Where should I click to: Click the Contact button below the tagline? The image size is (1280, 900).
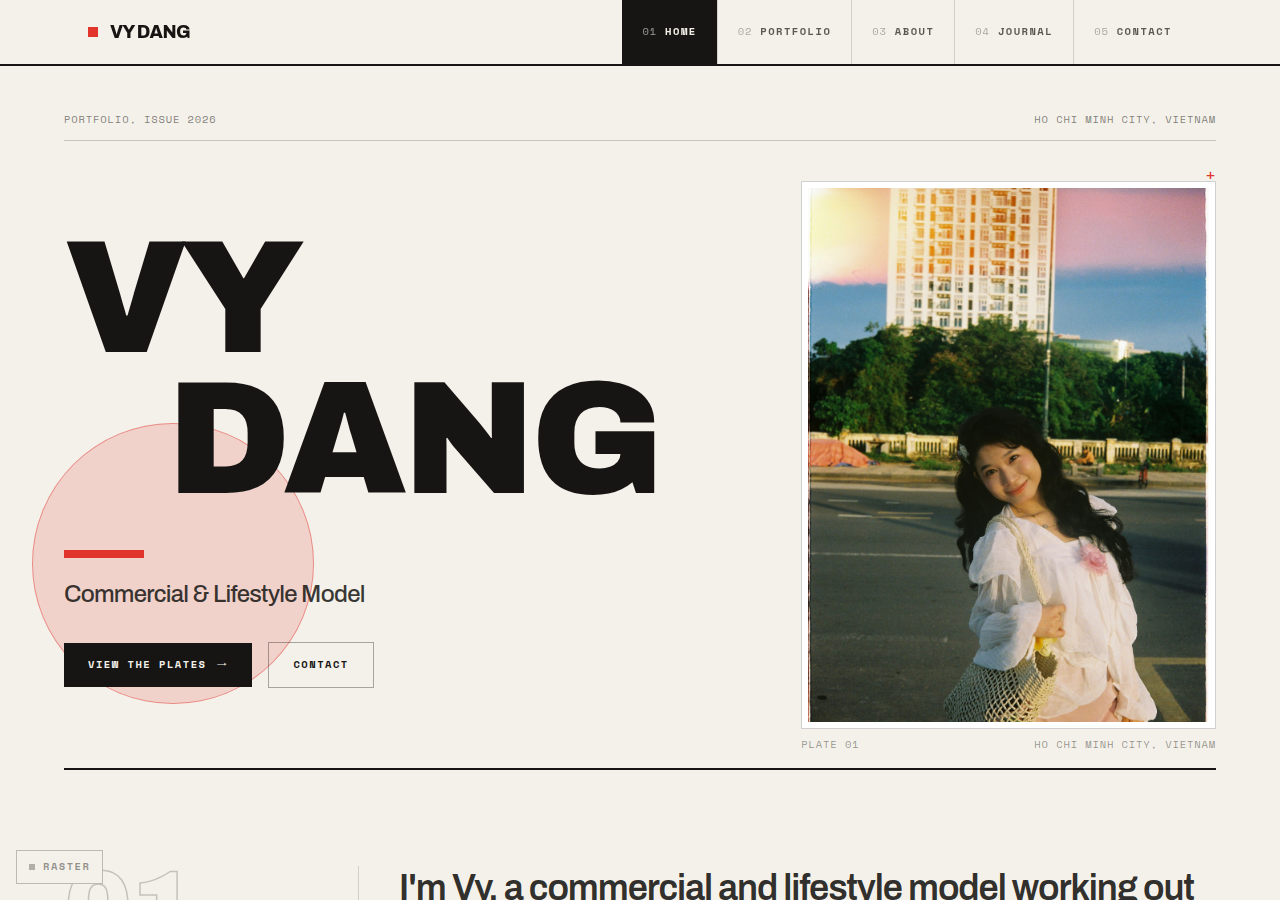click(321, 665)
